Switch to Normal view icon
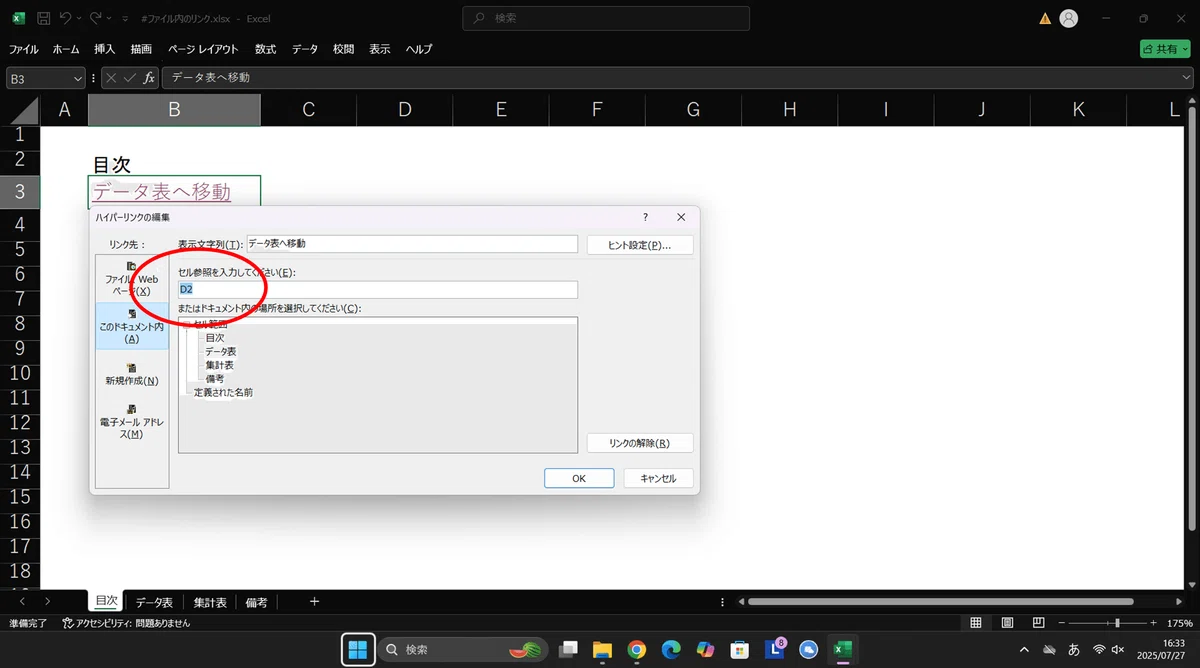Screen dimensions: 1200x668 click(977, 623)
